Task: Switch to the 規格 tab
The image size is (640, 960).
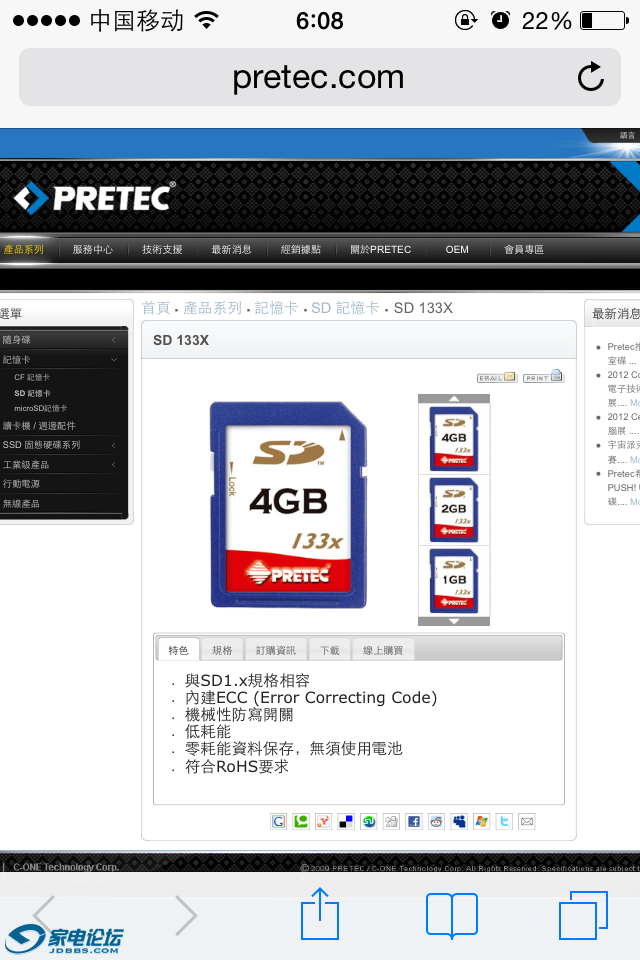Action: pos(222,650)
